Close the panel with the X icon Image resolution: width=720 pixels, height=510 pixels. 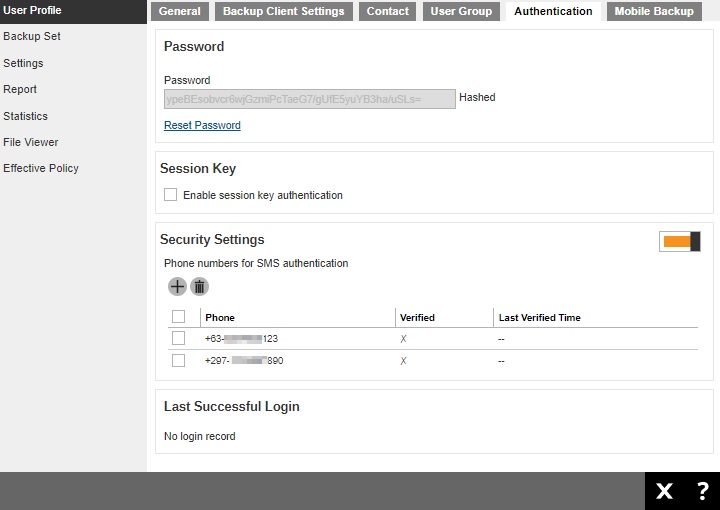664,491
